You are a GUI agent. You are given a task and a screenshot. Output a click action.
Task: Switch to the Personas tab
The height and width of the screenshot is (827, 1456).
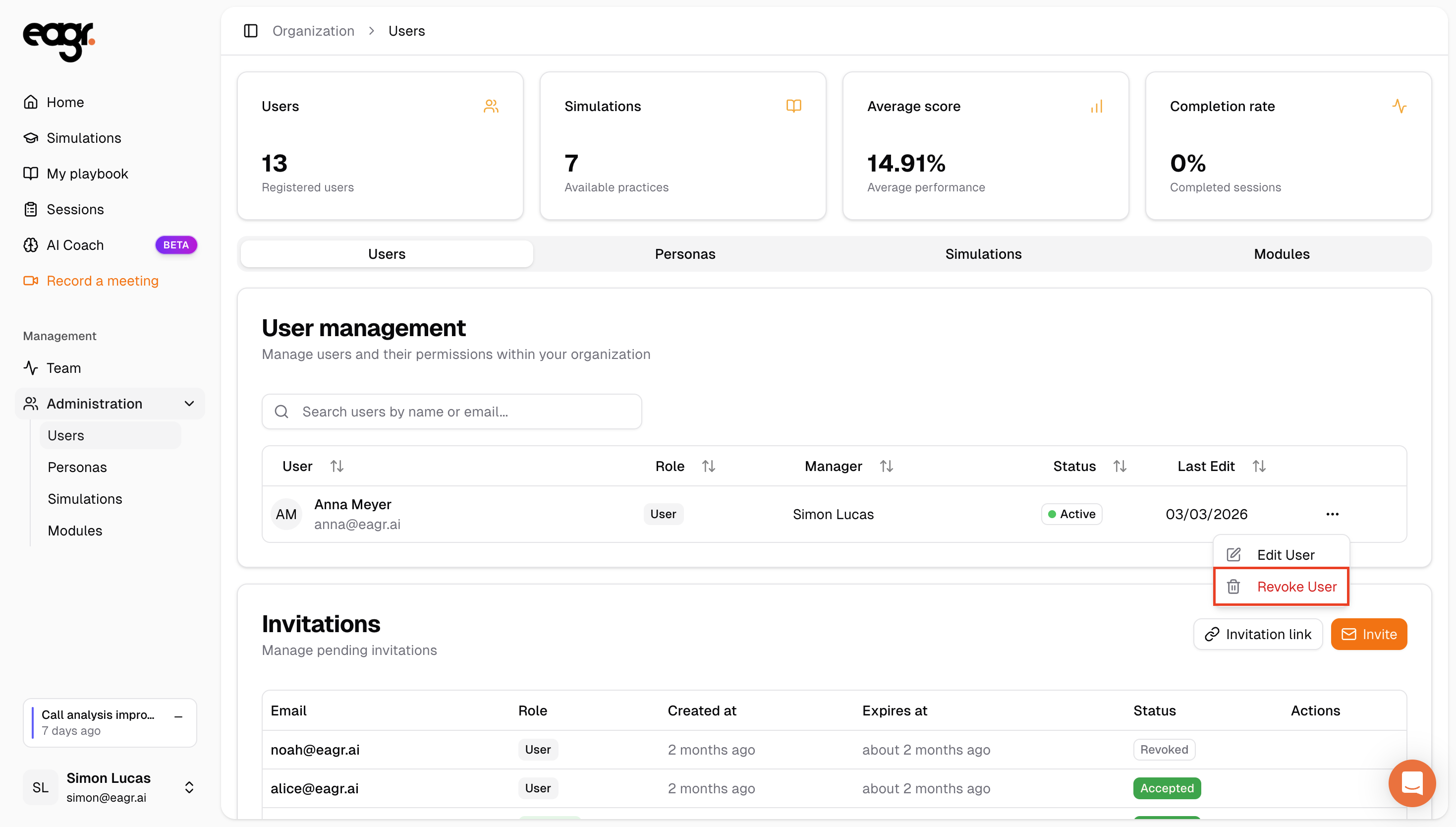pyautogui.click(x=684, y=254)
